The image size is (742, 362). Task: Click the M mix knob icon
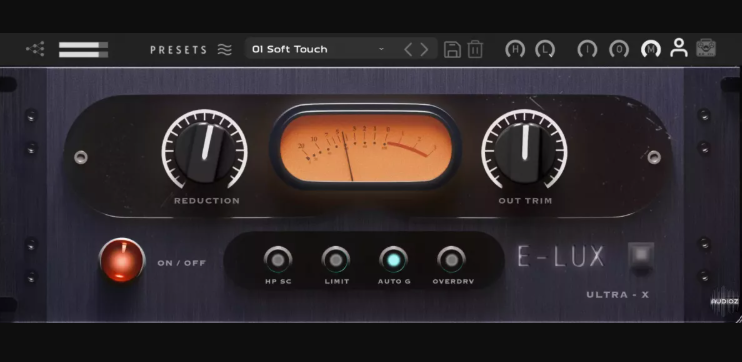pyautogui.click(x=651, y=49)
